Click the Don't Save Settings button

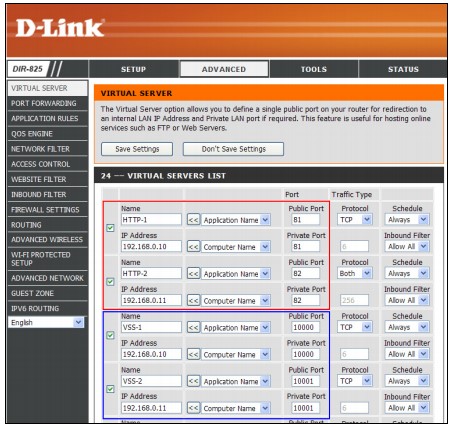(233, 149)
